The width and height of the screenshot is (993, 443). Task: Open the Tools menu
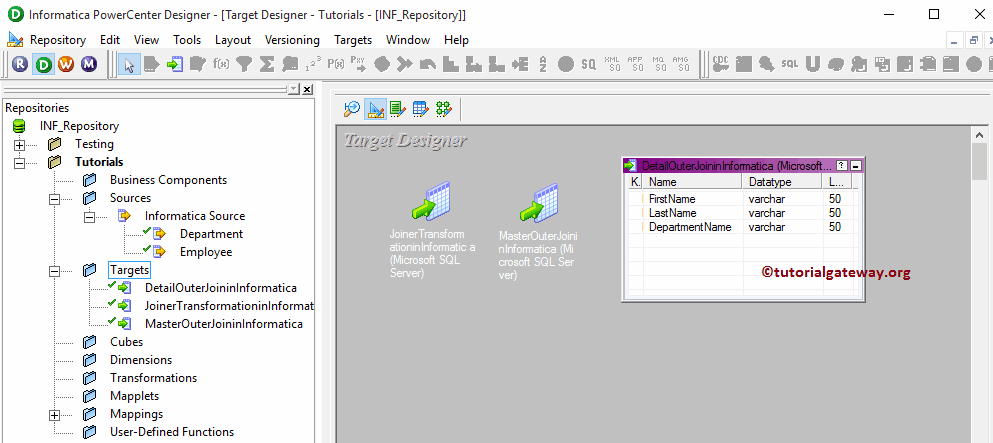[x=187, y=40]
